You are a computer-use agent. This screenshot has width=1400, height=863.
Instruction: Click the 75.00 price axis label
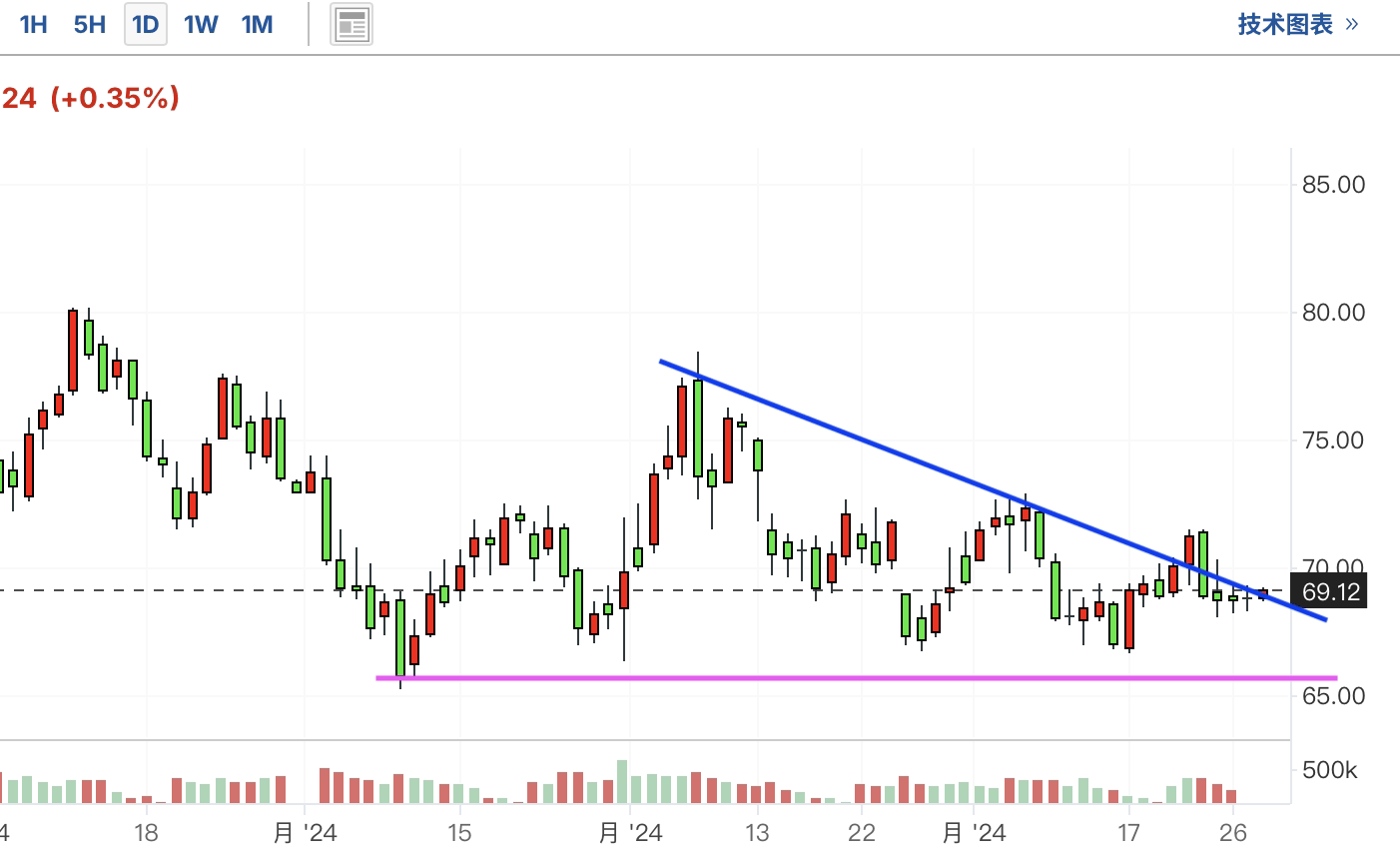pos(1333,440)
